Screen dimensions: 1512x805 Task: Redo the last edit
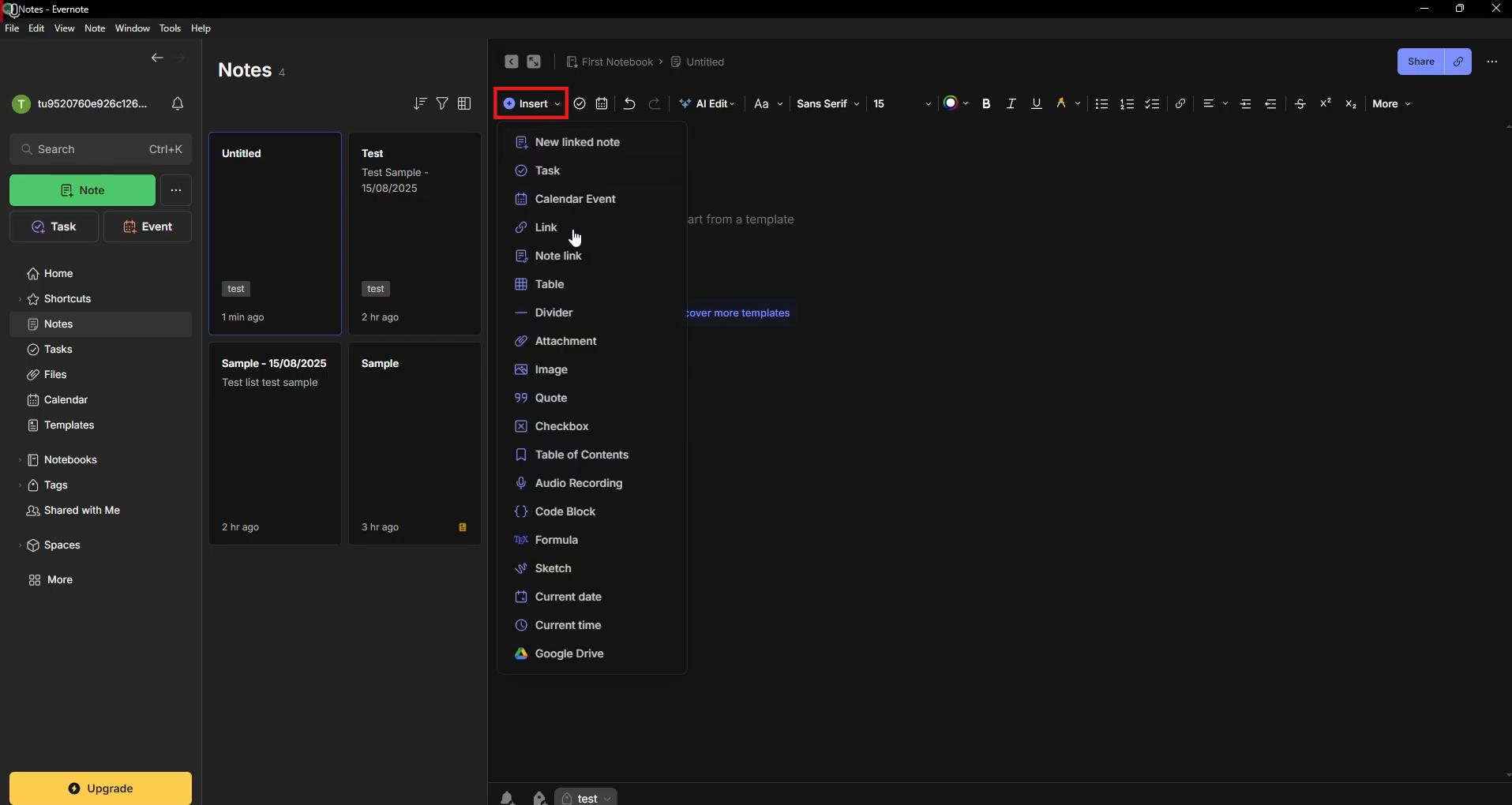coord(655,103)
